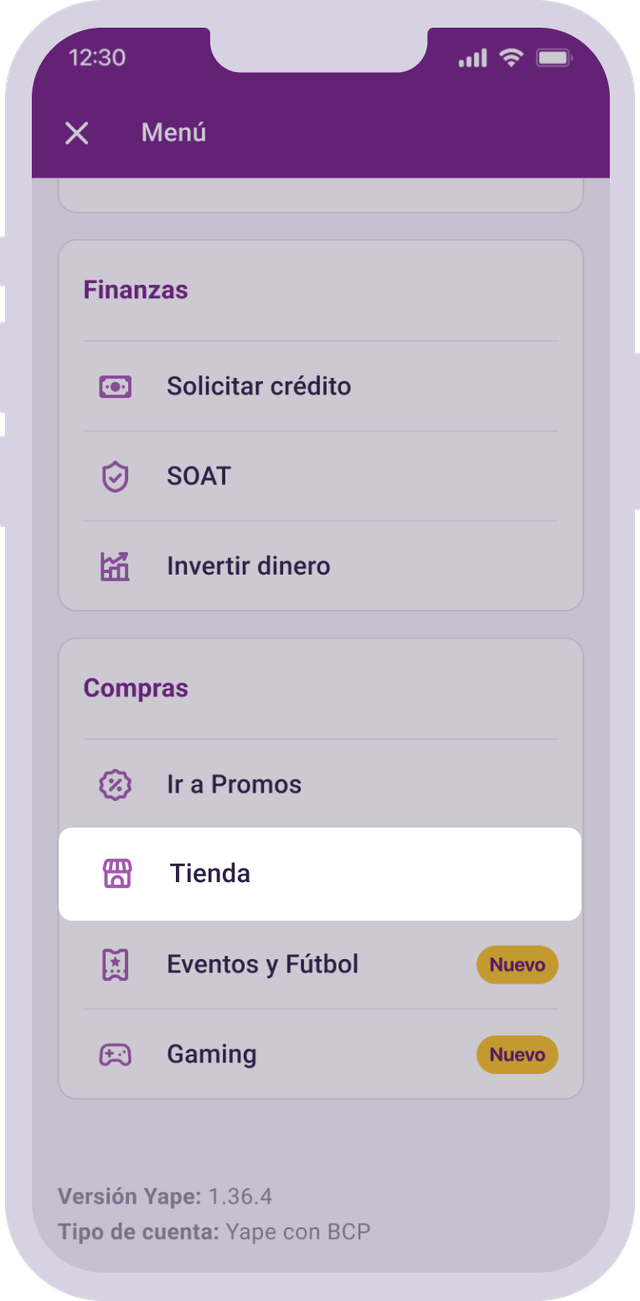The height and width of the screenshot is (1301, 640).
Task: Open Invertir dinero option
Action: point(320,566)
